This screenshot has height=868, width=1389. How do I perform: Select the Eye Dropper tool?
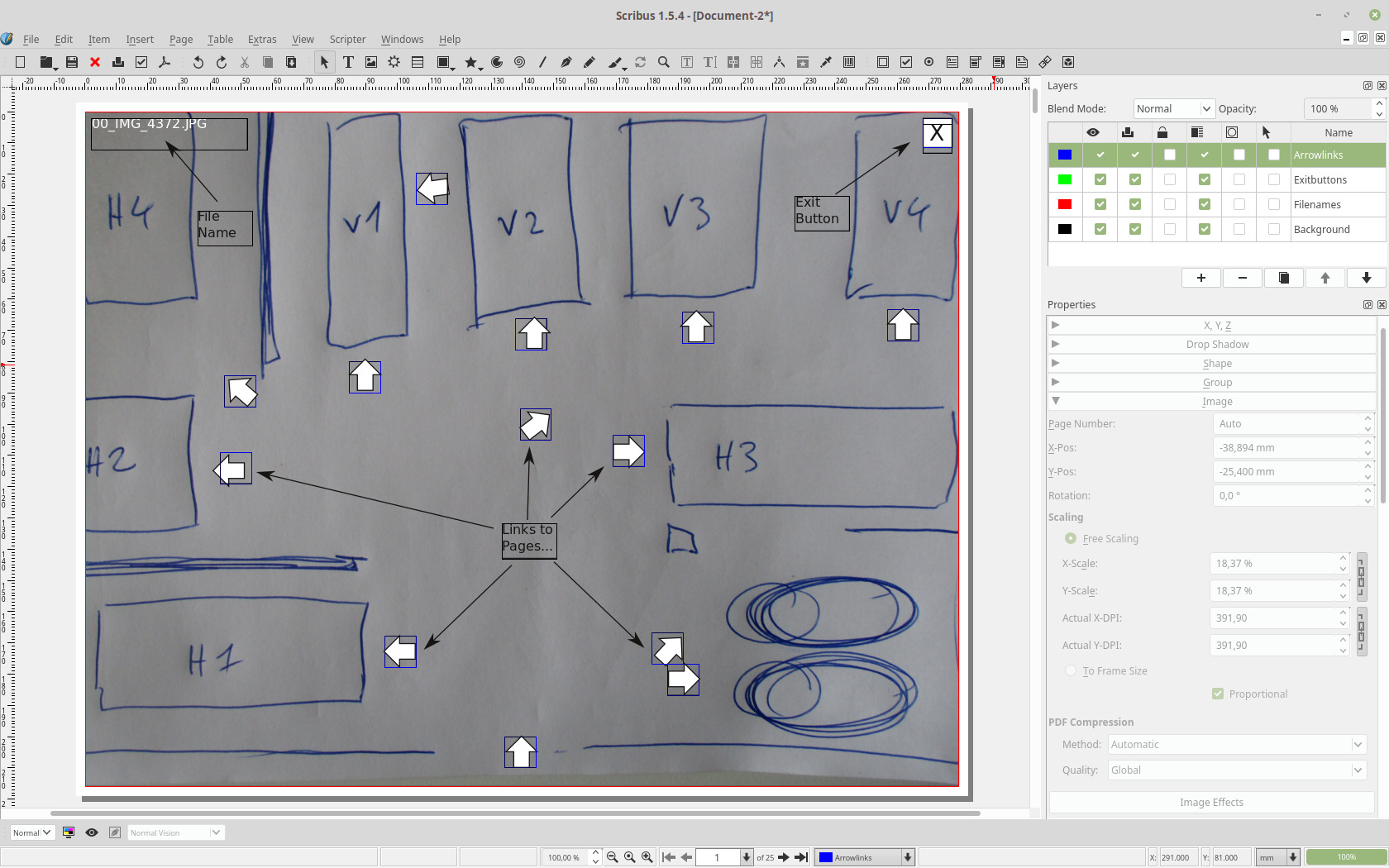point(825,62)
